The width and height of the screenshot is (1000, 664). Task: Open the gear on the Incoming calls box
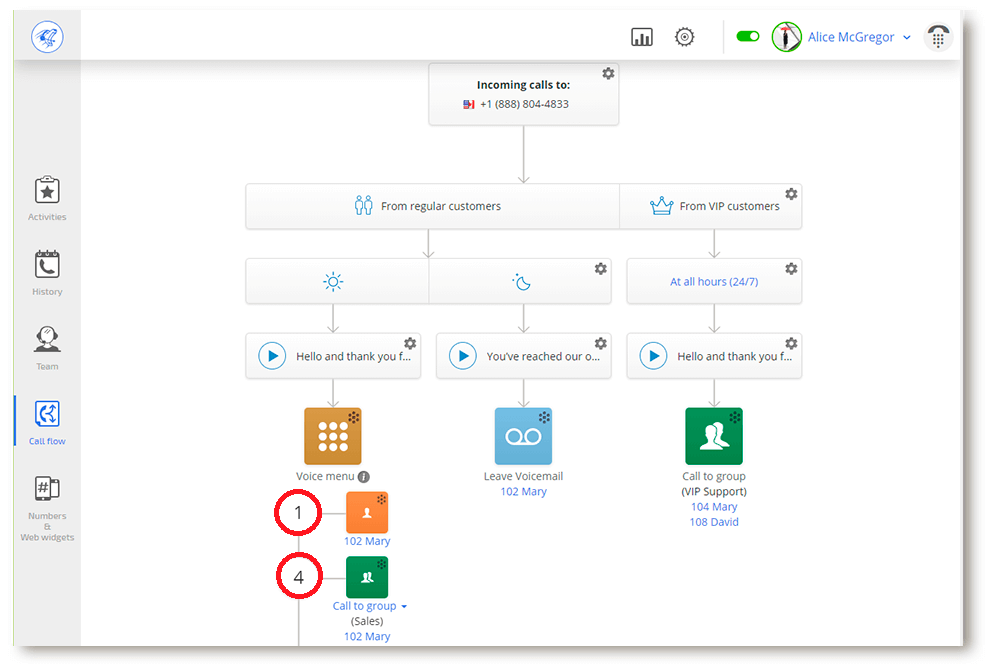click(x=608, y=73)
